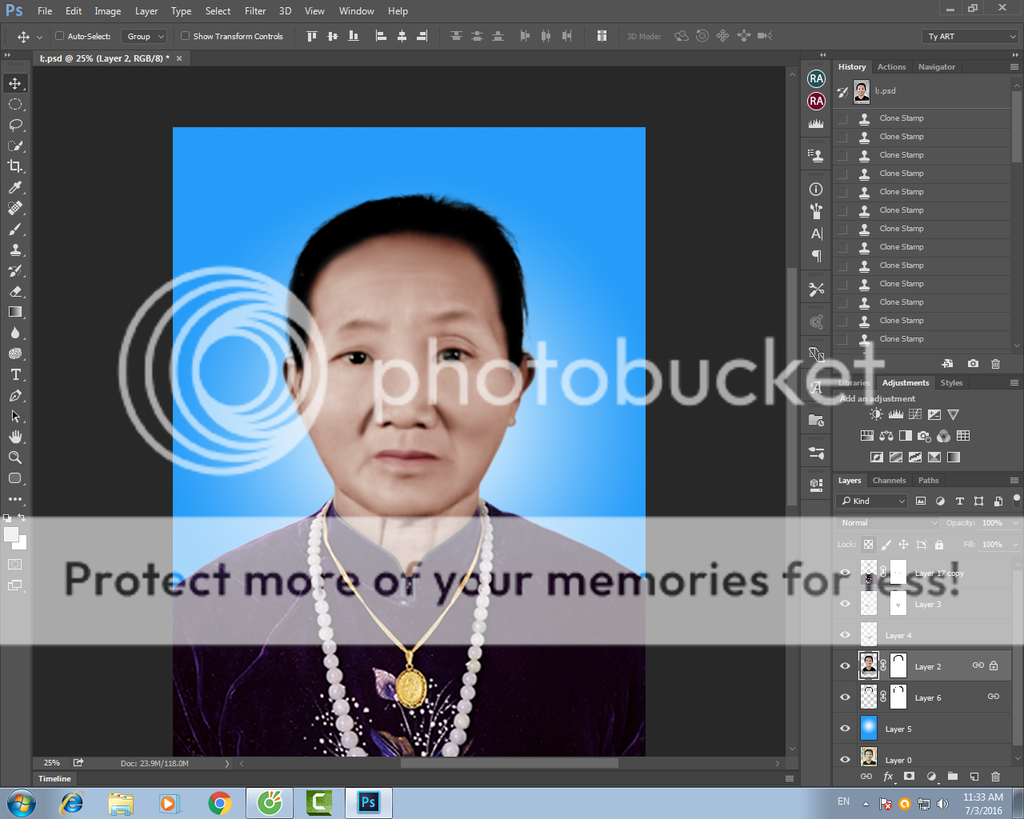Open the History panel options menu
The image size is (1024, 819).
[1014, 67]
